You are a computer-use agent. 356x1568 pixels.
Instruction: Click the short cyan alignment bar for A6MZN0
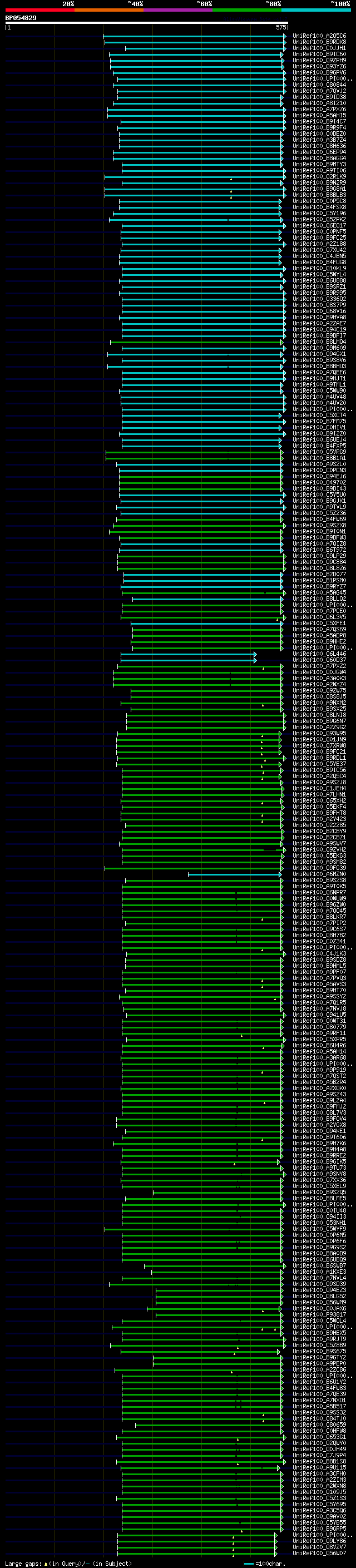click(235, 874)
